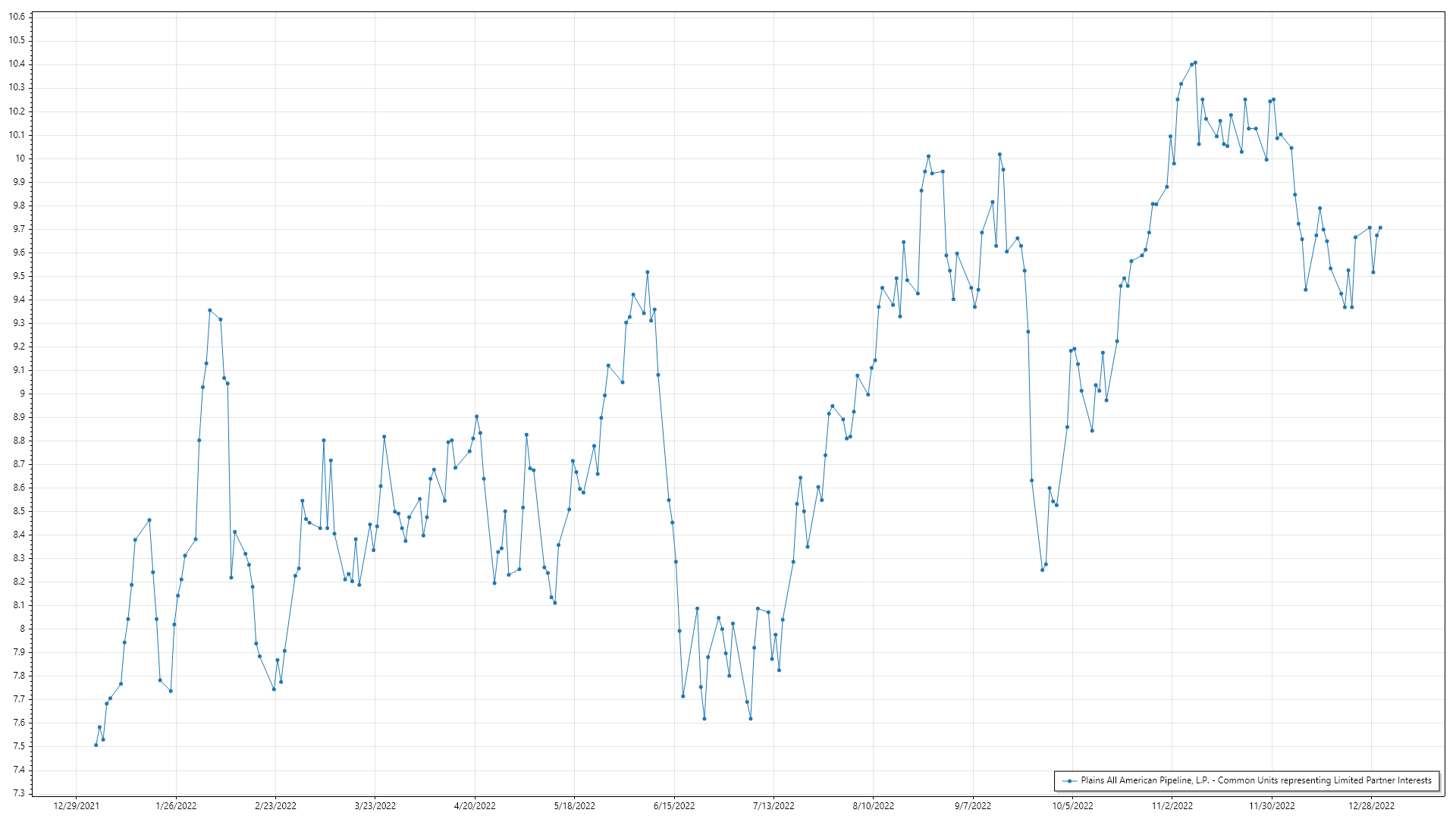Click the 1/26/2022 x-axis date label
The height and width of the screenshot is (819, 1456).
[x=176, y=805]
